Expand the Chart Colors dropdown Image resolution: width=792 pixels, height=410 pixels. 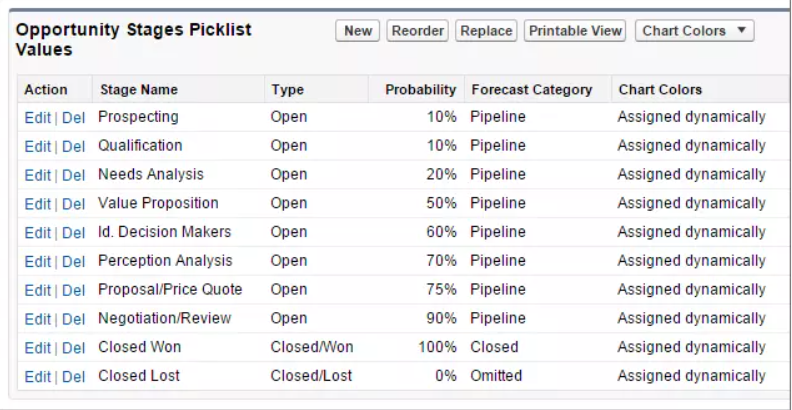coord(694,31)
